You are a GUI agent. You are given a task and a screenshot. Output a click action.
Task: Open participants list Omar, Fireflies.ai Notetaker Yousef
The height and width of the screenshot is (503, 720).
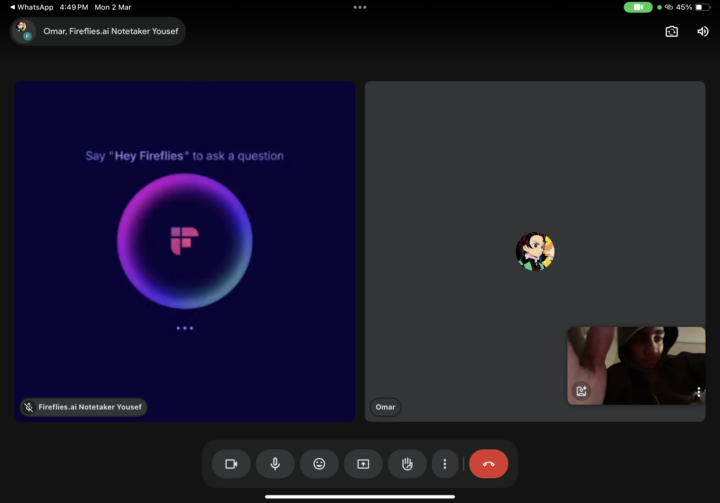(98, 31)
